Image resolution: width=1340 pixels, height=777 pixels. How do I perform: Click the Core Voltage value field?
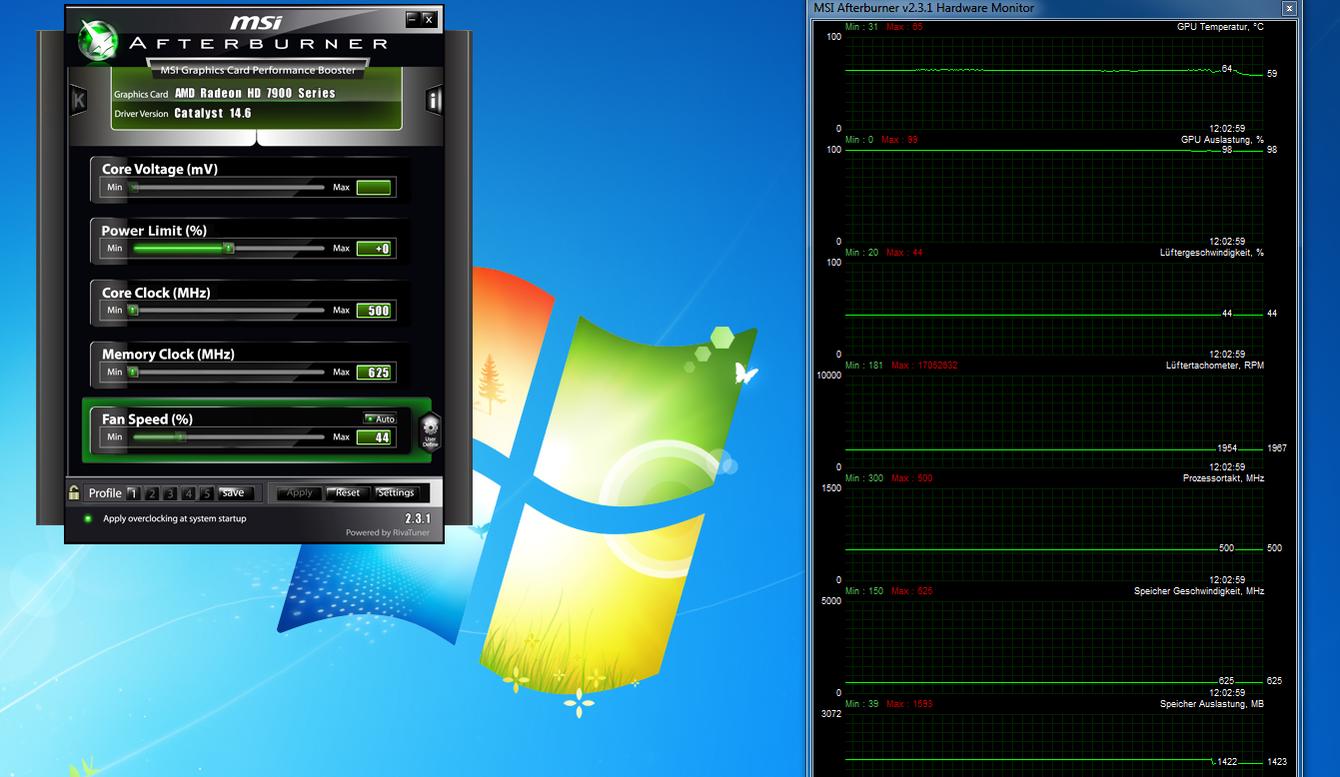point(374,187)
